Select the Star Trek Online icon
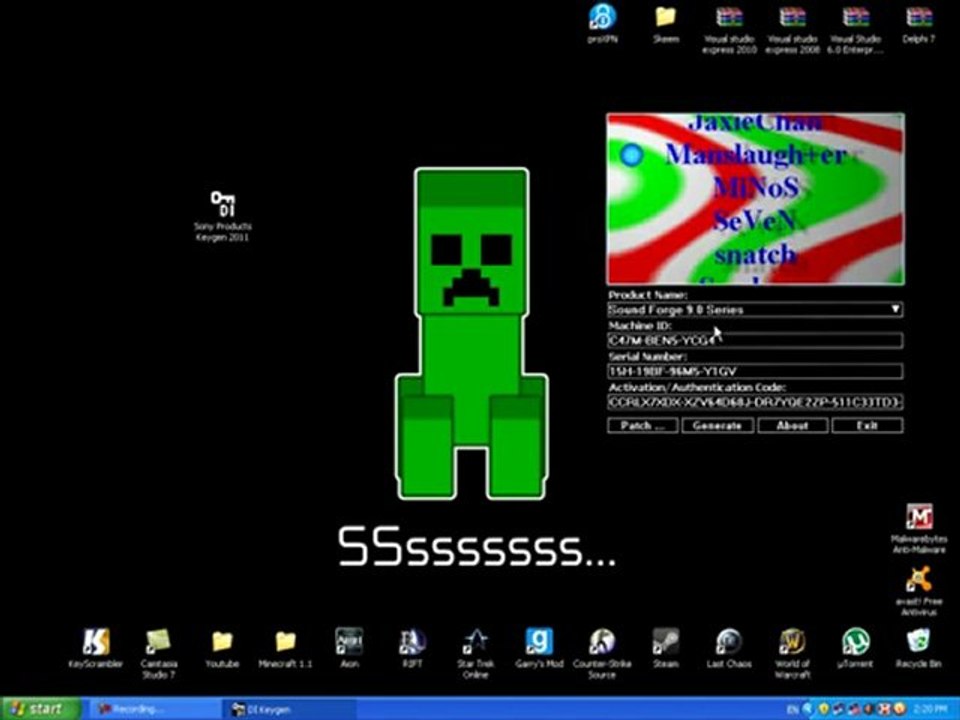Image resolution: width=960 pixels, height=720 pixels. [x=476, y=653]
